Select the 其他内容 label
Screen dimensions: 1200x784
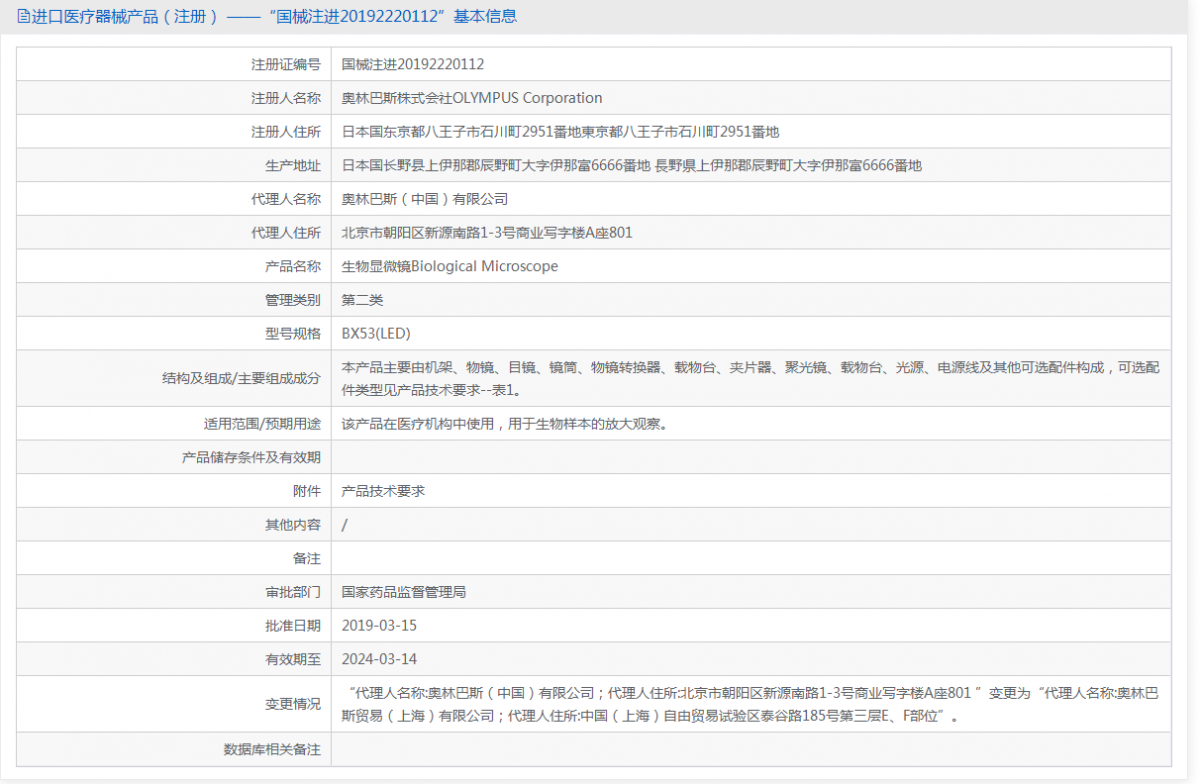click(293, 524)
